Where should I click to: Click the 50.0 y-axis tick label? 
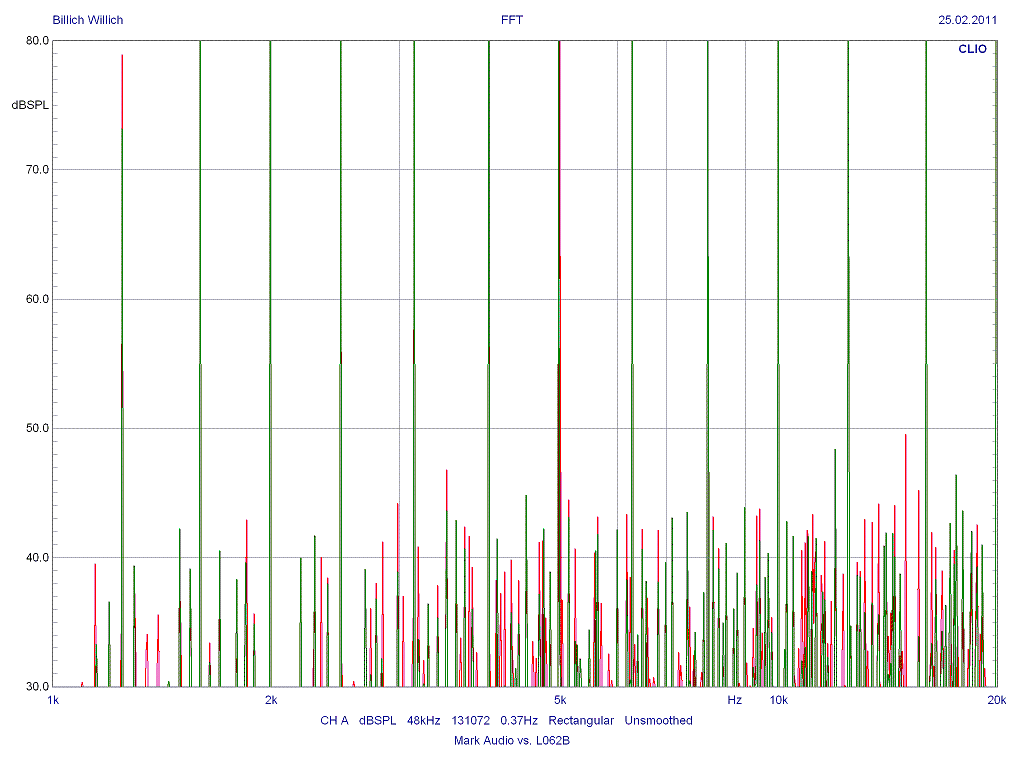[x=38, y=428]
